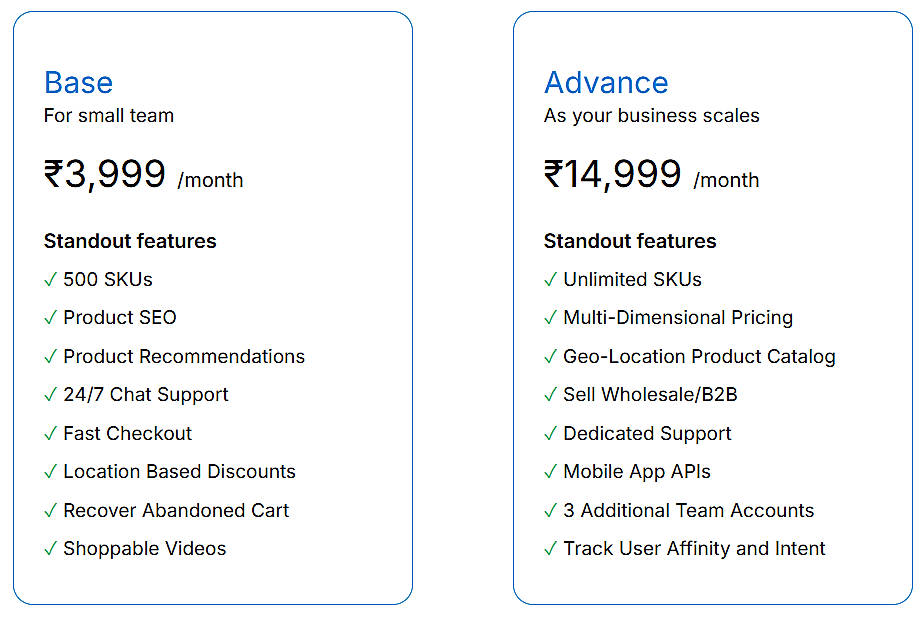Click the Product Recommendations feature text
Image resolution: width=924 pixels, height=618 pixels.
pos(184,357)
